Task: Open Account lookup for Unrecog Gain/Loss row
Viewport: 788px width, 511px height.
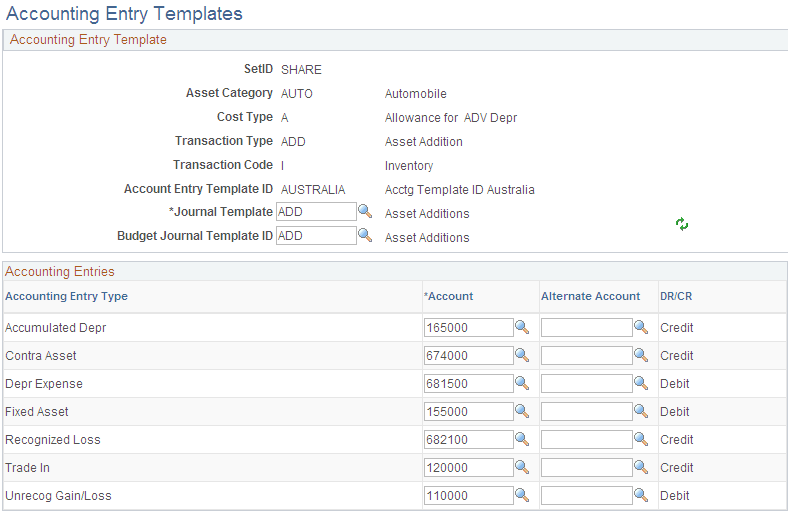Action: [522, 496]
